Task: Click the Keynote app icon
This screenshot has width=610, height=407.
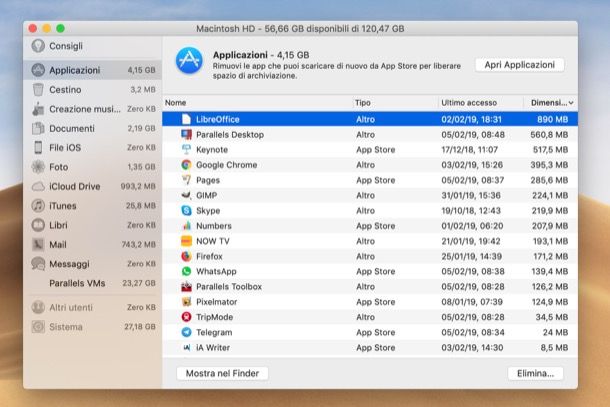Action: (x=186, y=149)
